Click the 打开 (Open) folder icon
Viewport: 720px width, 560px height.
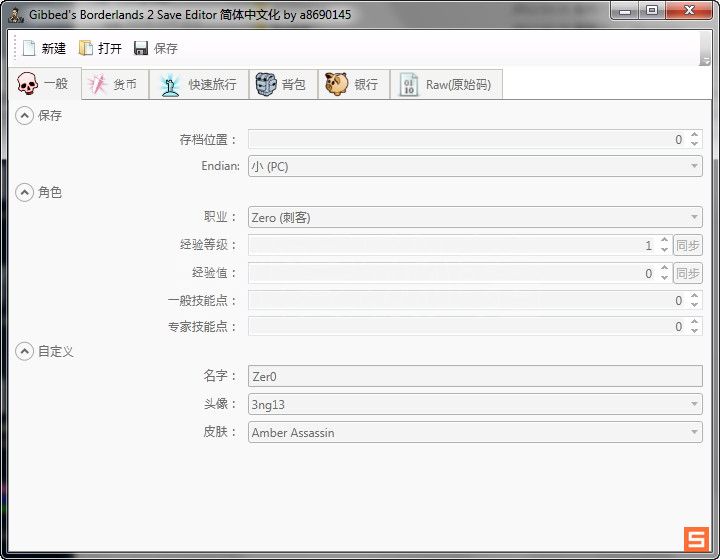pos(87,48)
